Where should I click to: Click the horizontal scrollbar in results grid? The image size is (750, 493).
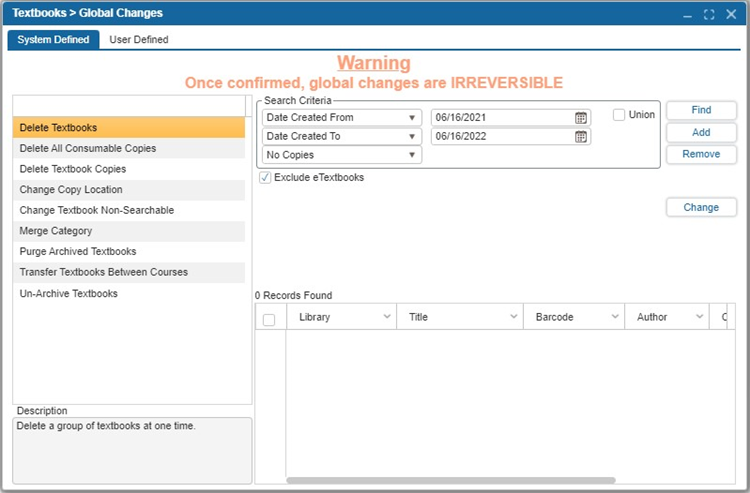[451, 480]
